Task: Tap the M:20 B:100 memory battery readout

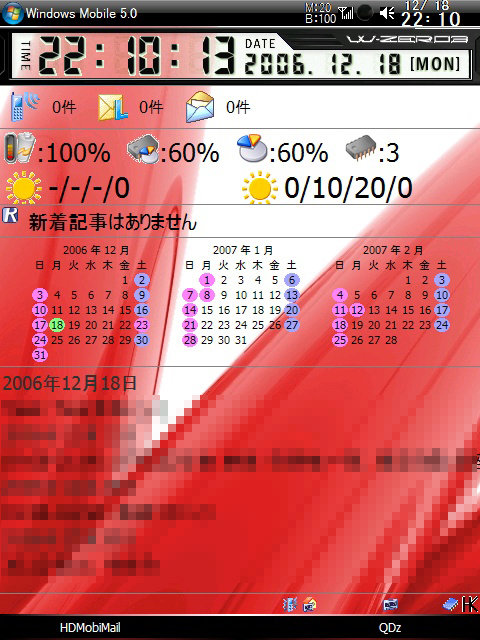Action: (x=320, y=13)
